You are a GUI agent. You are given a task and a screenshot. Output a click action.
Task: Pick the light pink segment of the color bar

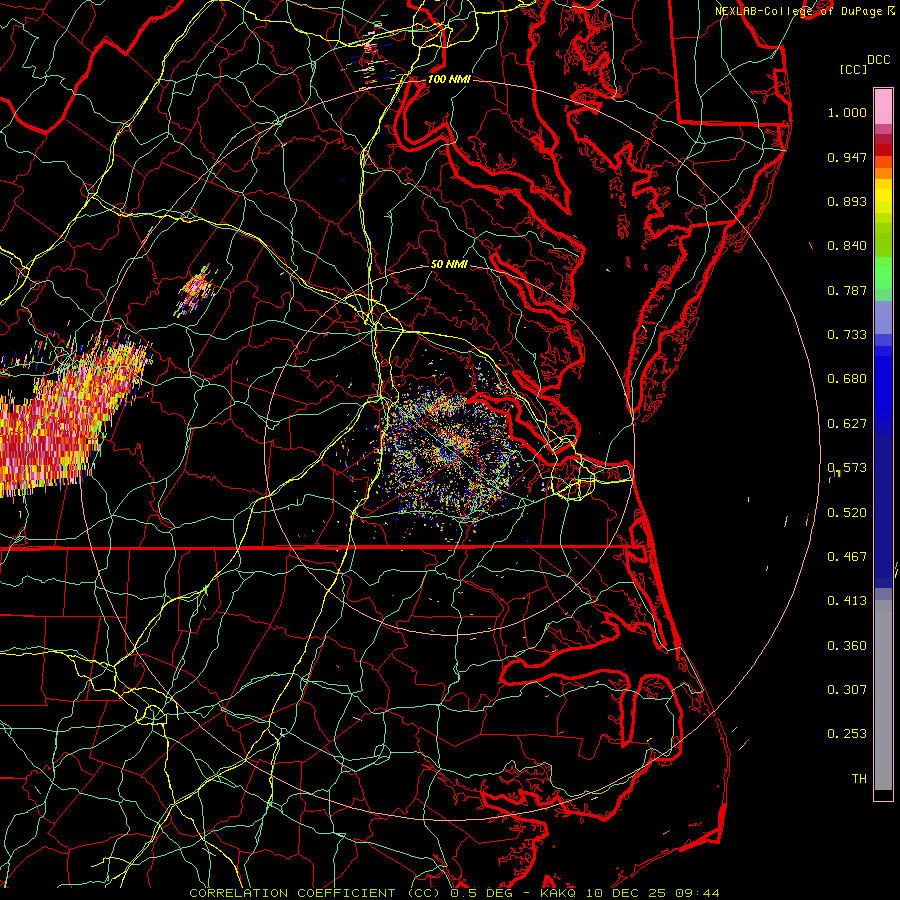(883, 106)
